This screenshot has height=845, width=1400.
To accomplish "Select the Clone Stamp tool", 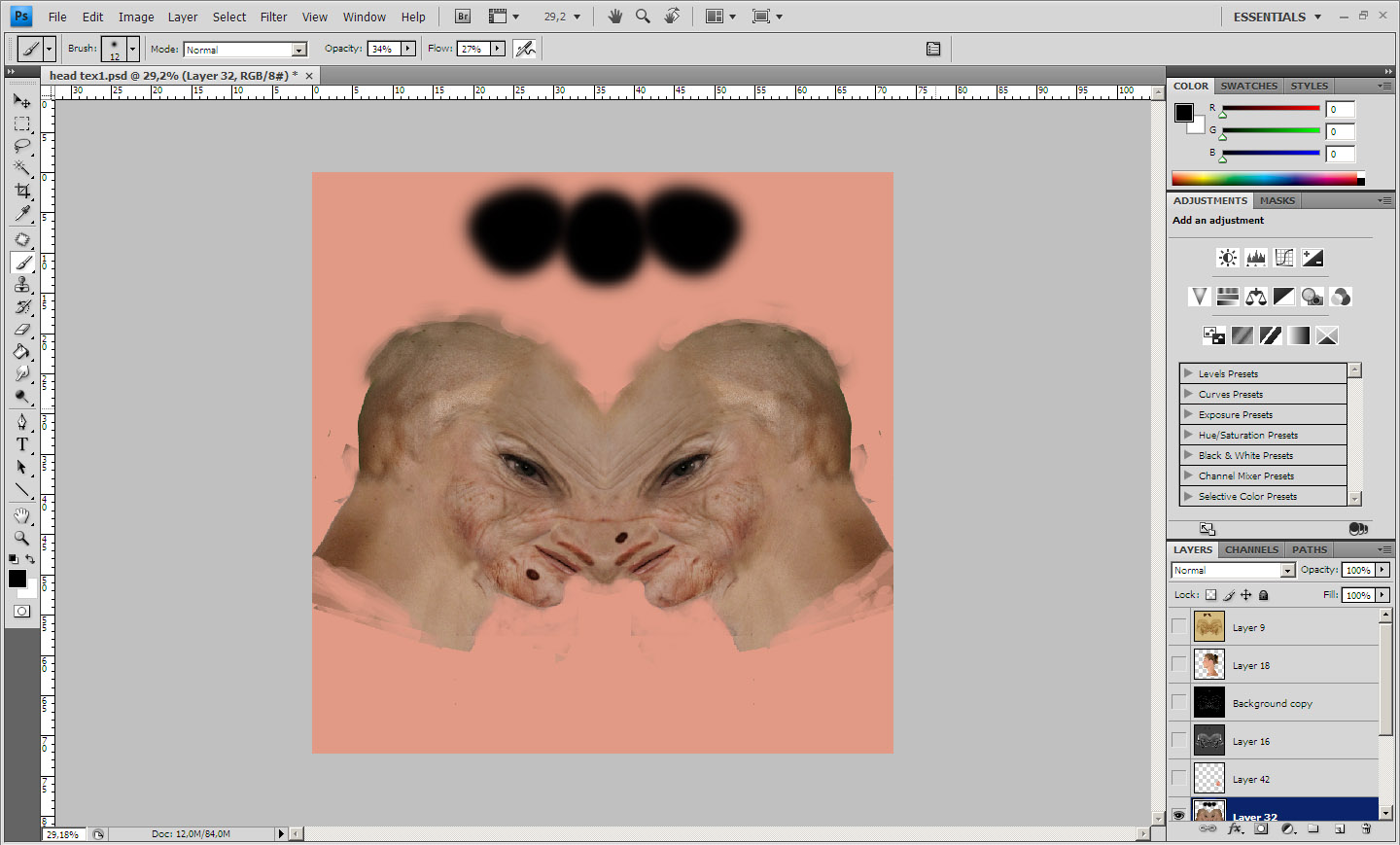I will click(x=21, y=284).
